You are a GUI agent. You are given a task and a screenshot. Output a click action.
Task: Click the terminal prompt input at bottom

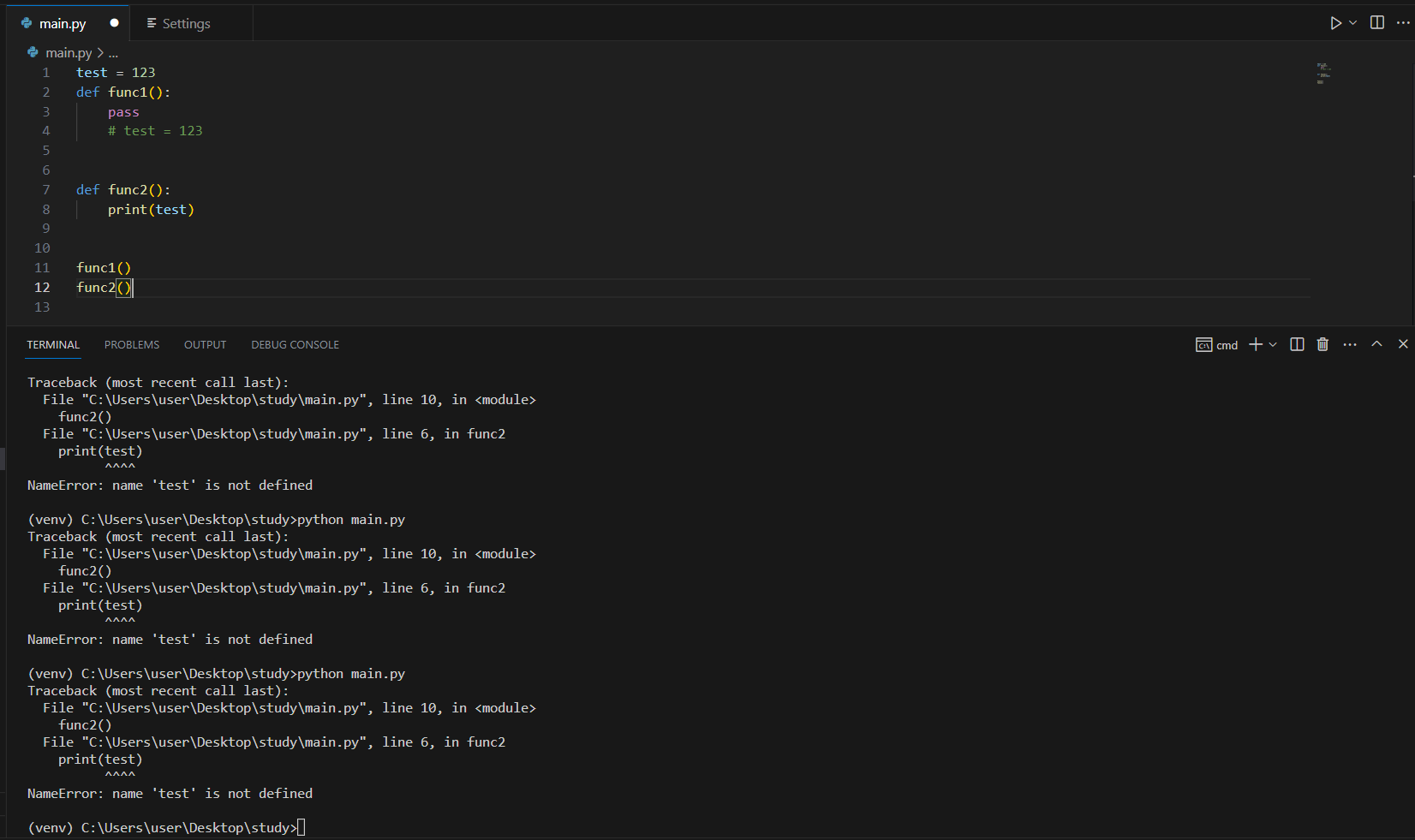[x=302, y=828]
